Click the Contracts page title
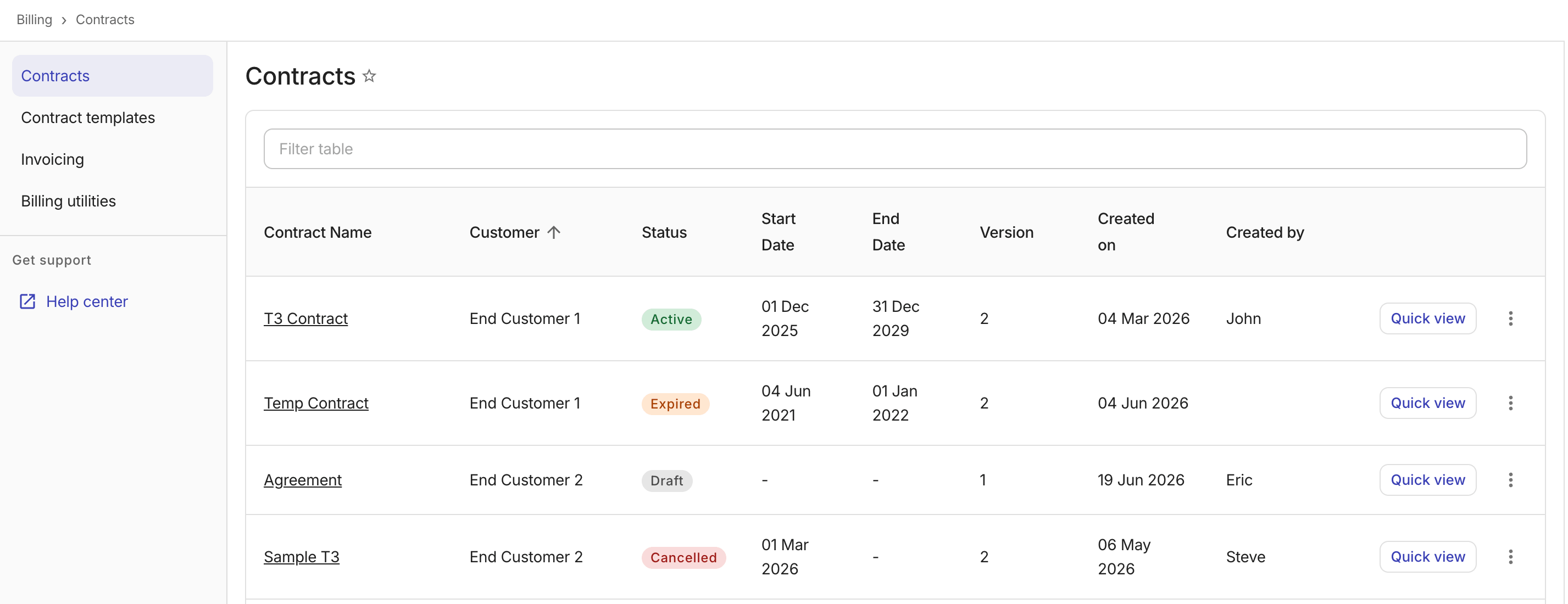Screen dimensions: 1568x604 coord(300,76)
